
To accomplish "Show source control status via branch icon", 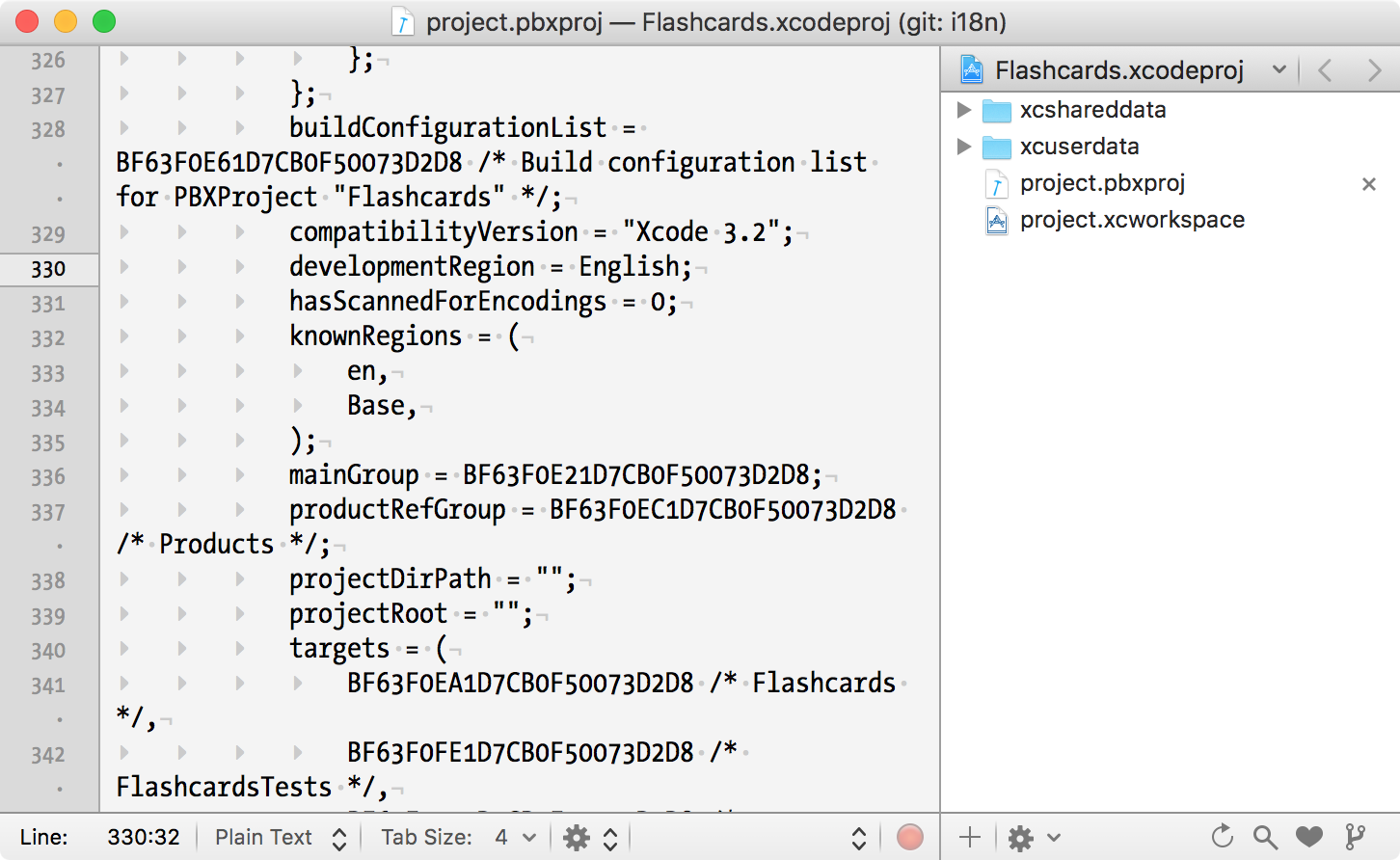I will pos(1355,837).
